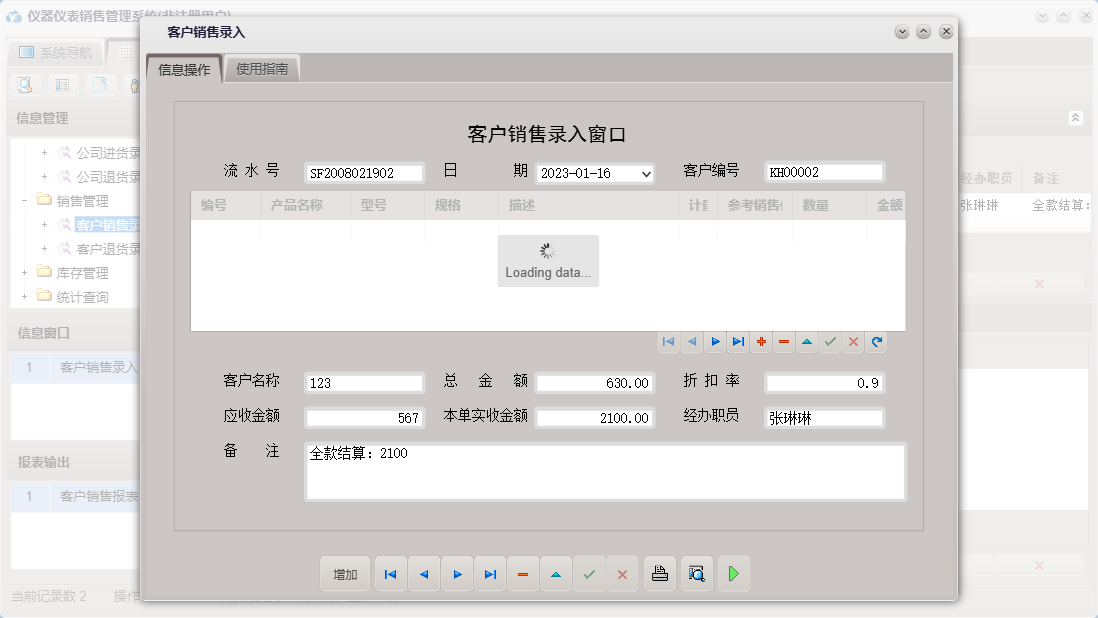This screenshot has width=1098, height=618.
Task: Click inside the 客户名称 input field
Action: (363, 382)
